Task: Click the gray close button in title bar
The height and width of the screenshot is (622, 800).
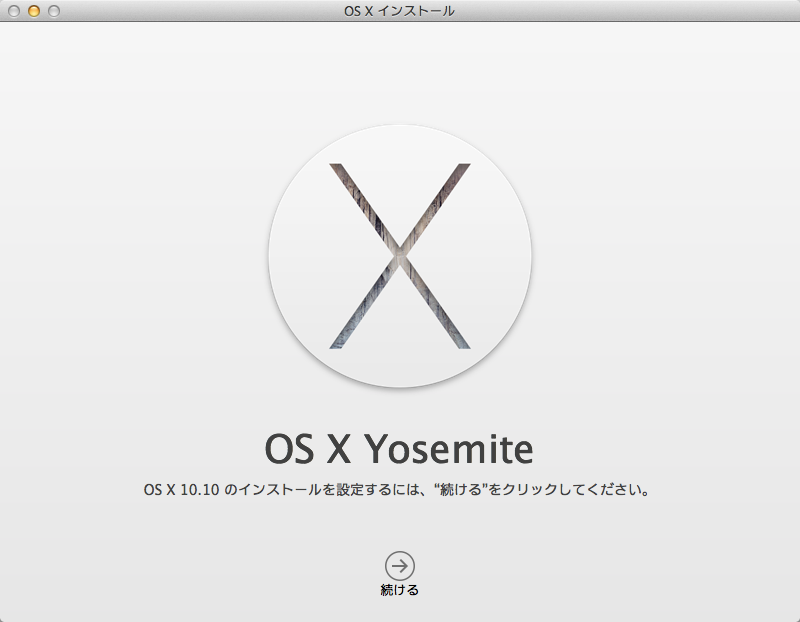Action: 14,11
